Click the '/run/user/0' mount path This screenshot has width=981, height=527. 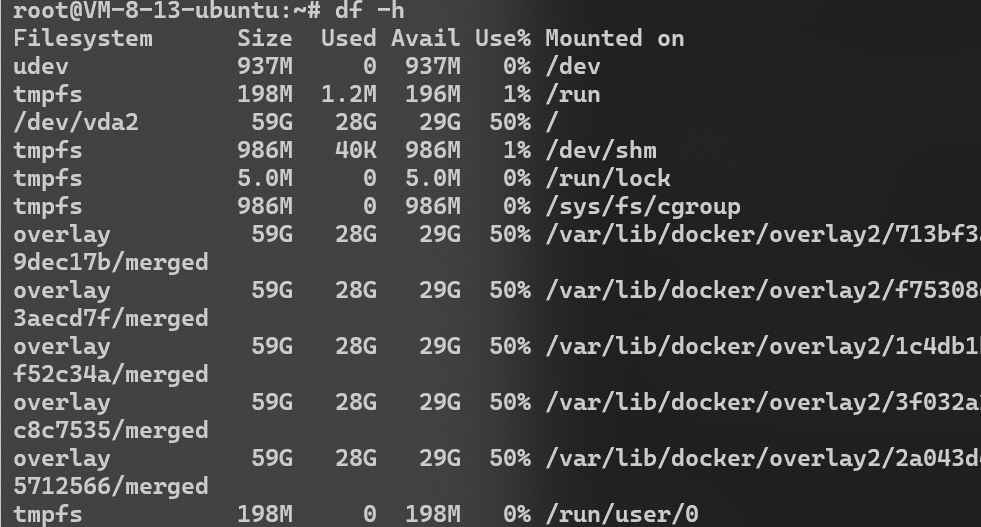pos(621,514)
